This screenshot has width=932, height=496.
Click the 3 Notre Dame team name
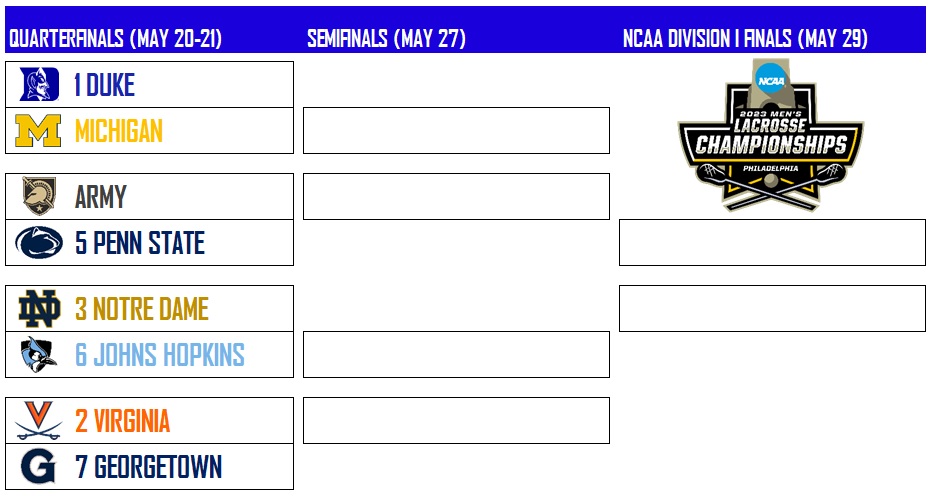click(142, 309)
